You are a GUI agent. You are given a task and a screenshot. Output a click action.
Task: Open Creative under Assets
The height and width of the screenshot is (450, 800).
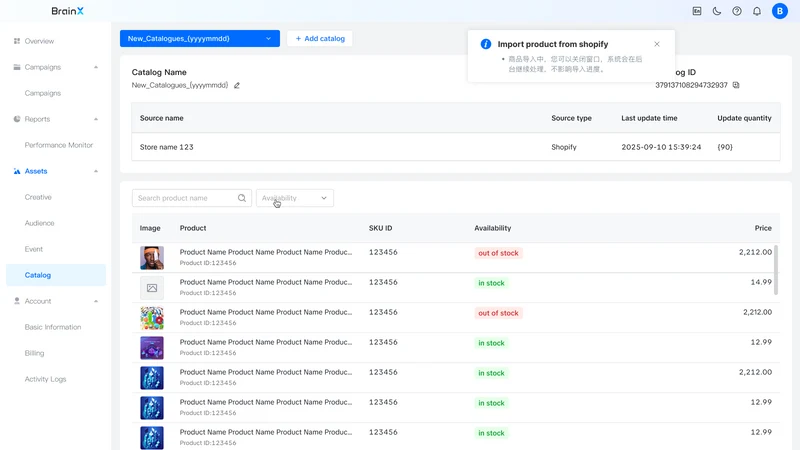point(38,197)
